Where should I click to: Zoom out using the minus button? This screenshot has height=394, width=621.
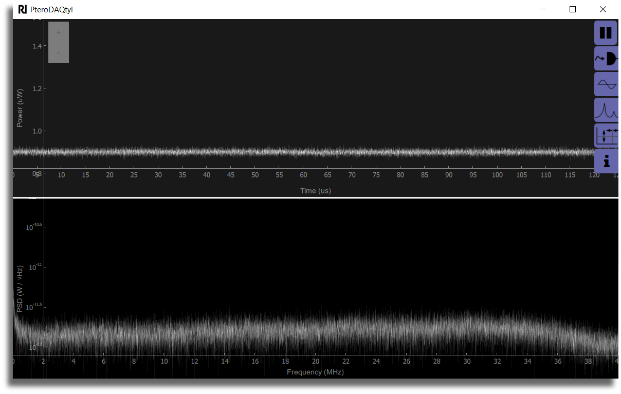click(58, 53)
